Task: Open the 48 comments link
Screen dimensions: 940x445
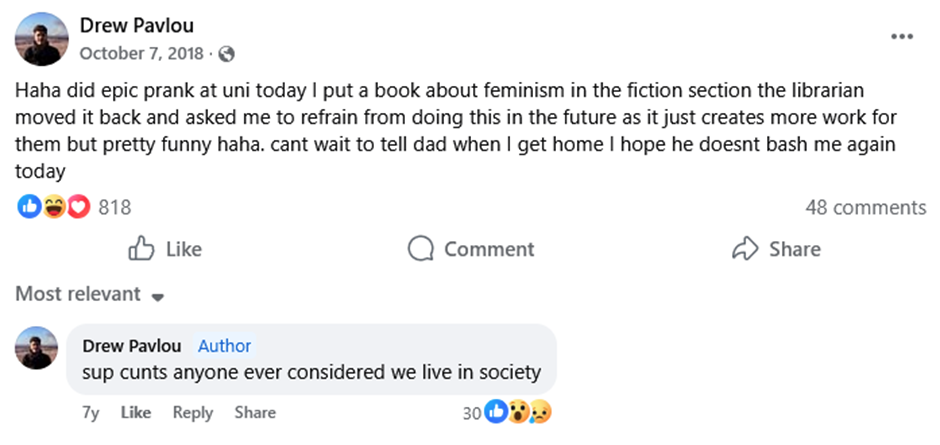Action: click(x=865, y=207)
